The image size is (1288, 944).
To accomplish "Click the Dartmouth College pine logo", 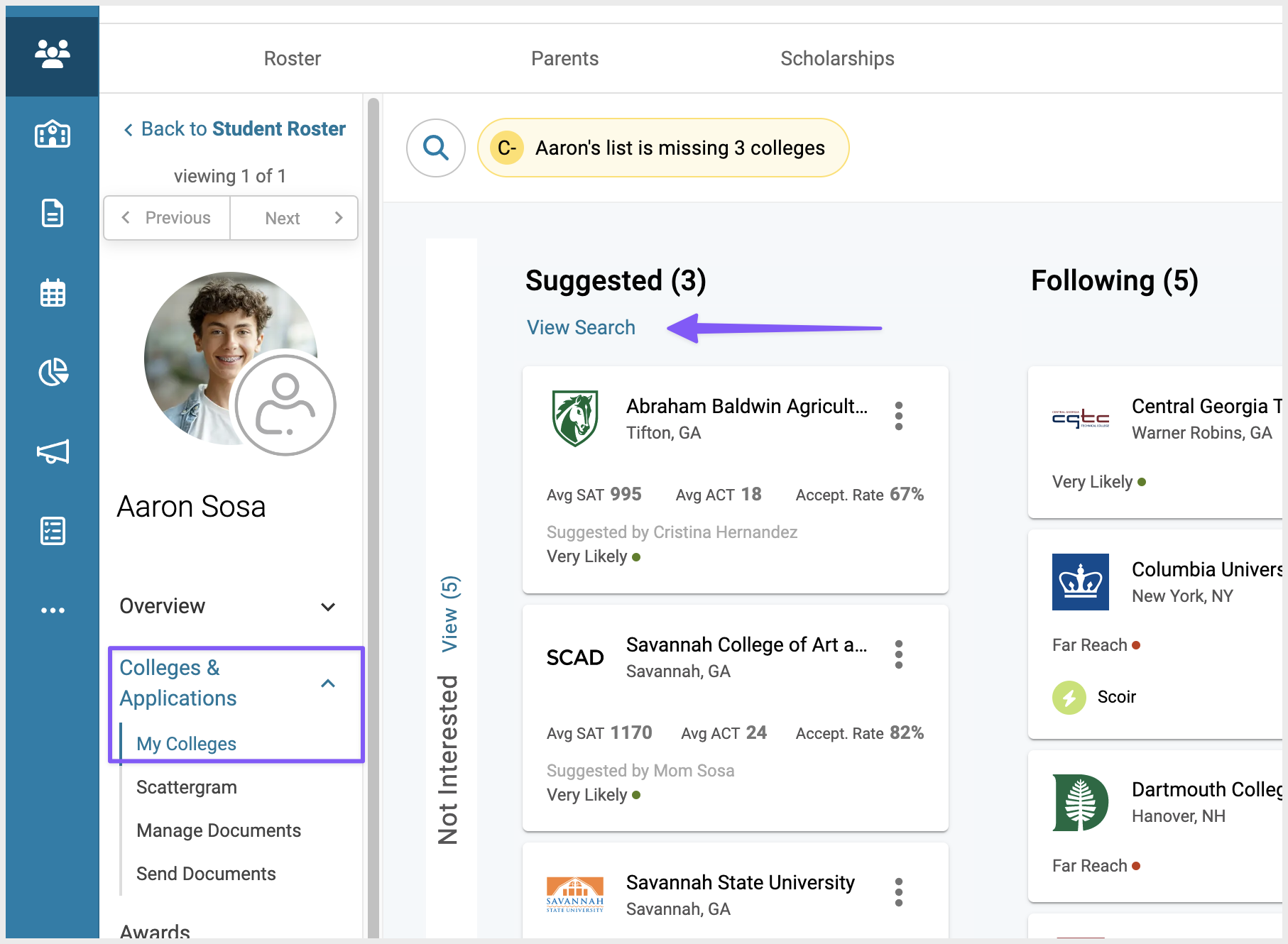I will coord(1081,803).
